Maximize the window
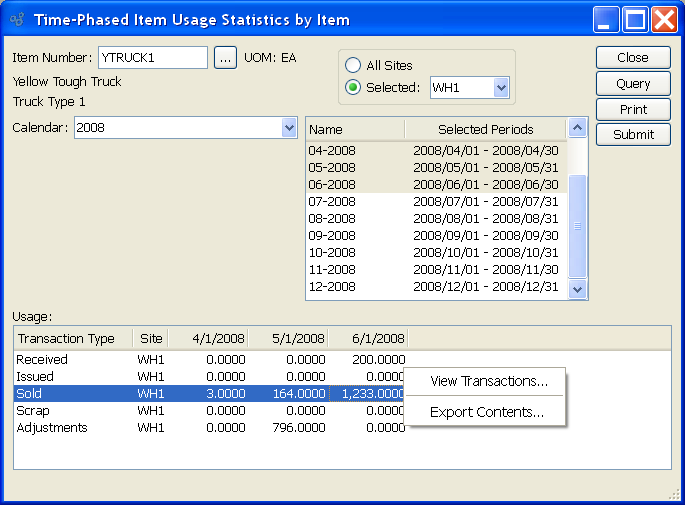Screen dimensions: 685x505 tap(635, 19)
